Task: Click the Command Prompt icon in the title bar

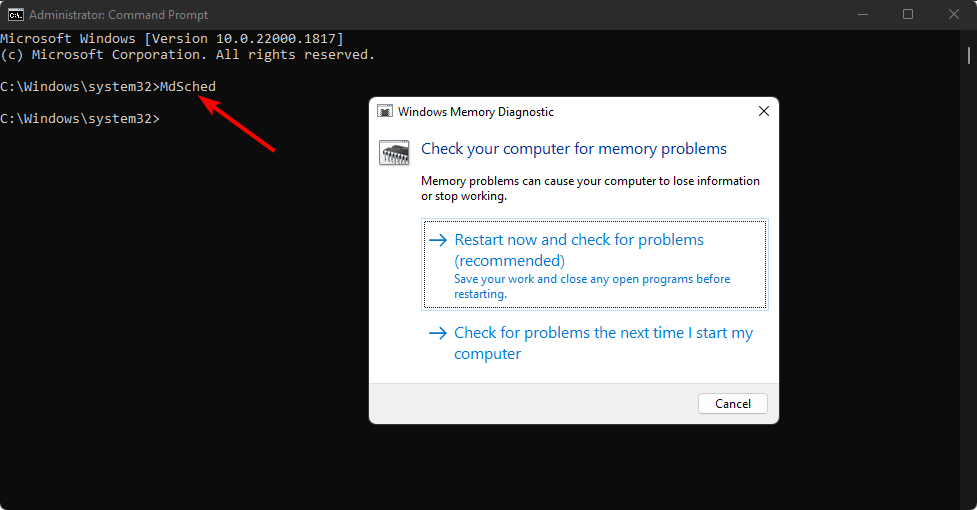Action: [x=16, y=14]
